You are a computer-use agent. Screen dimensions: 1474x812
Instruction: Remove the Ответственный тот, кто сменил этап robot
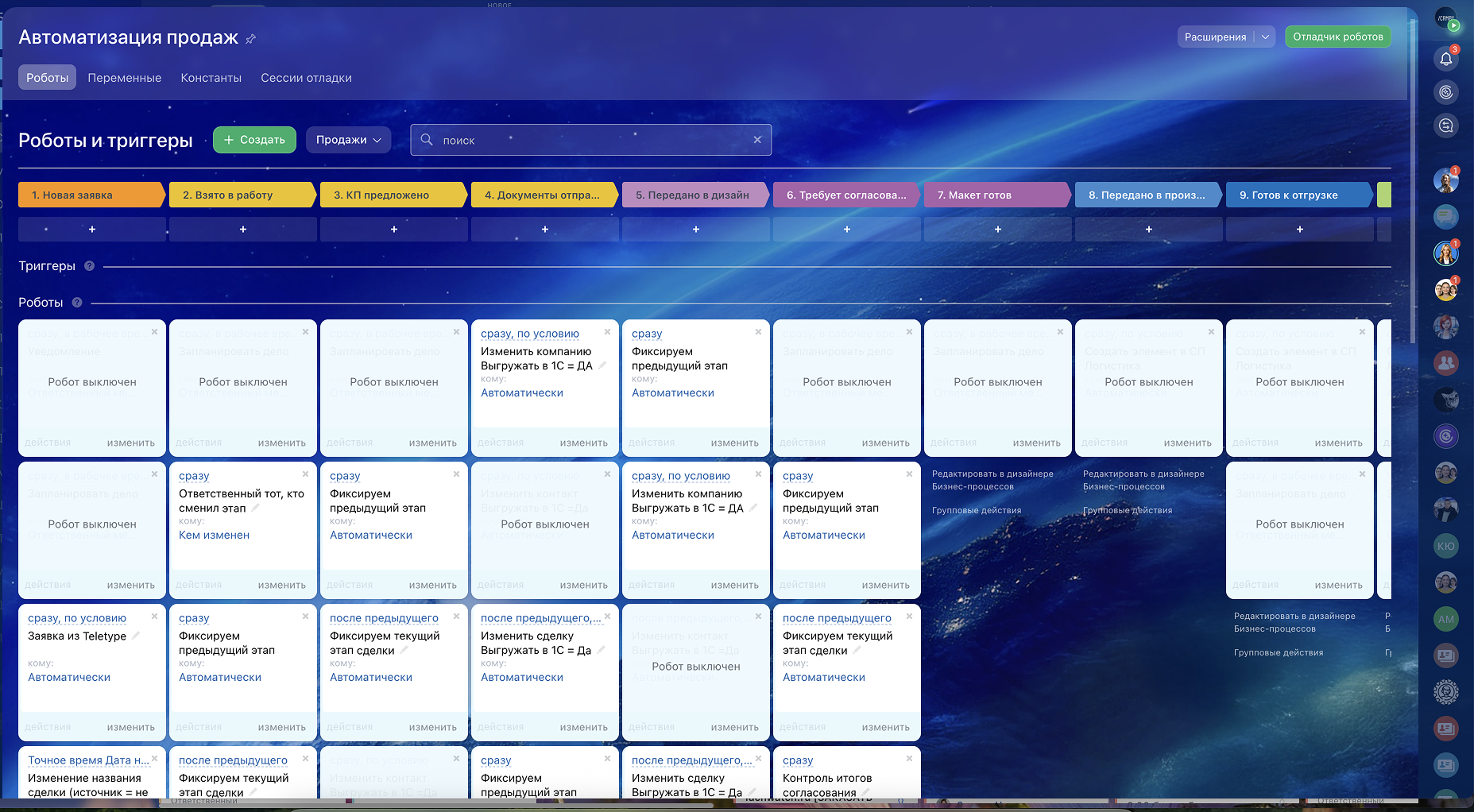[x=305, y=474]
